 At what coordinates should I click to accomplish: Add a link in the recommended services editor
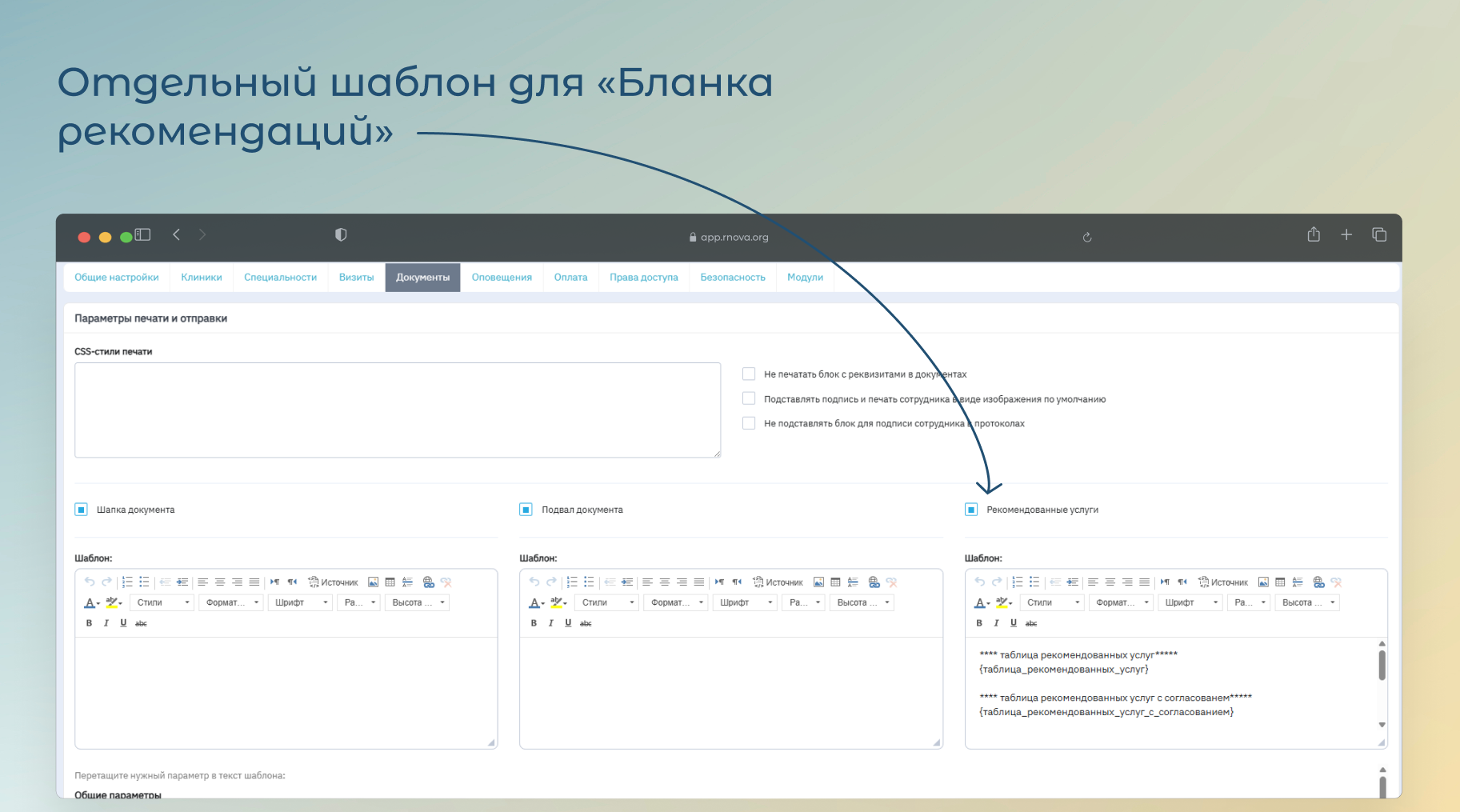point(1318,582)
